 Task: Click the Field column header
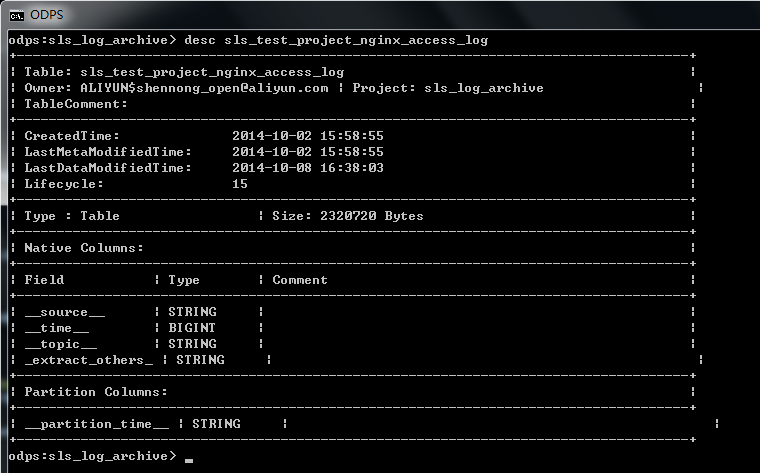tap(44, 280)
